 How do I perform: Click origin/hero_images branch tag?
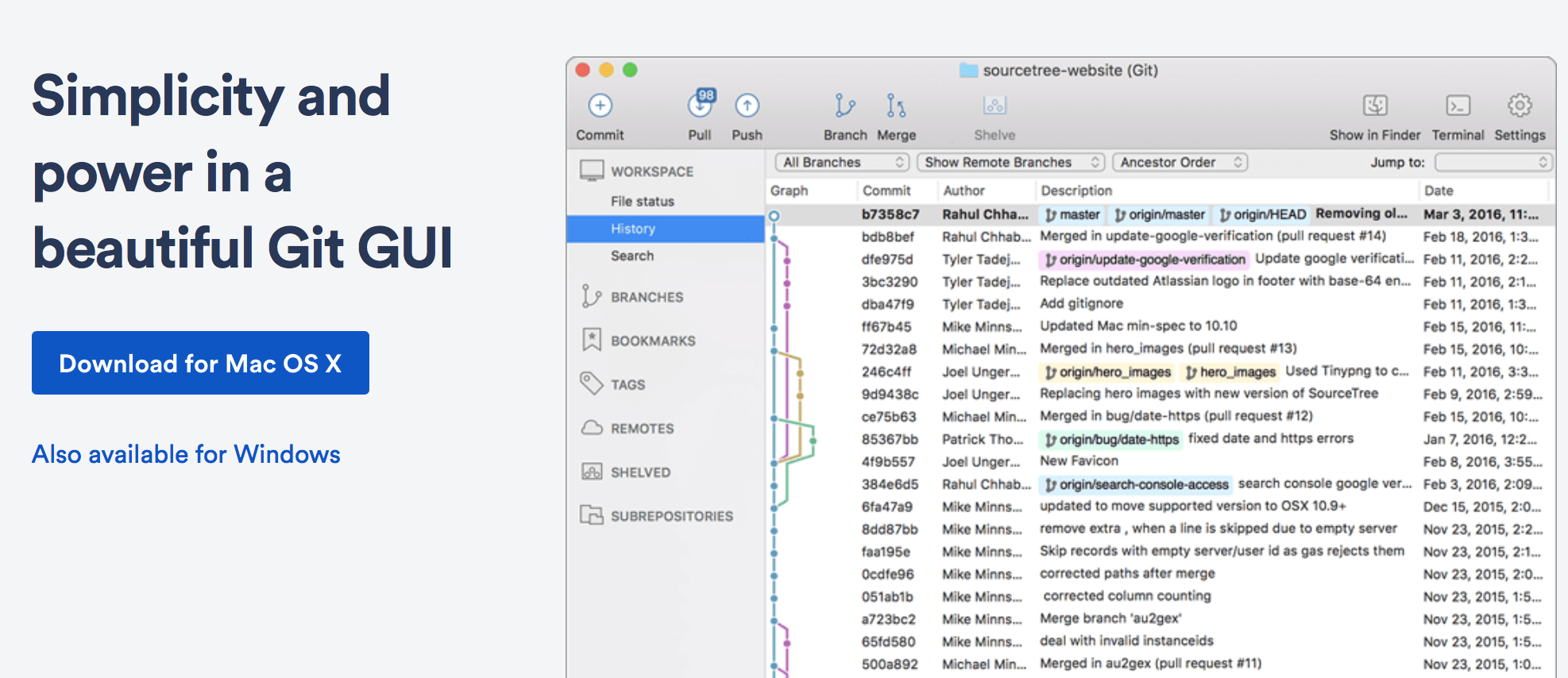[1107, 372]
